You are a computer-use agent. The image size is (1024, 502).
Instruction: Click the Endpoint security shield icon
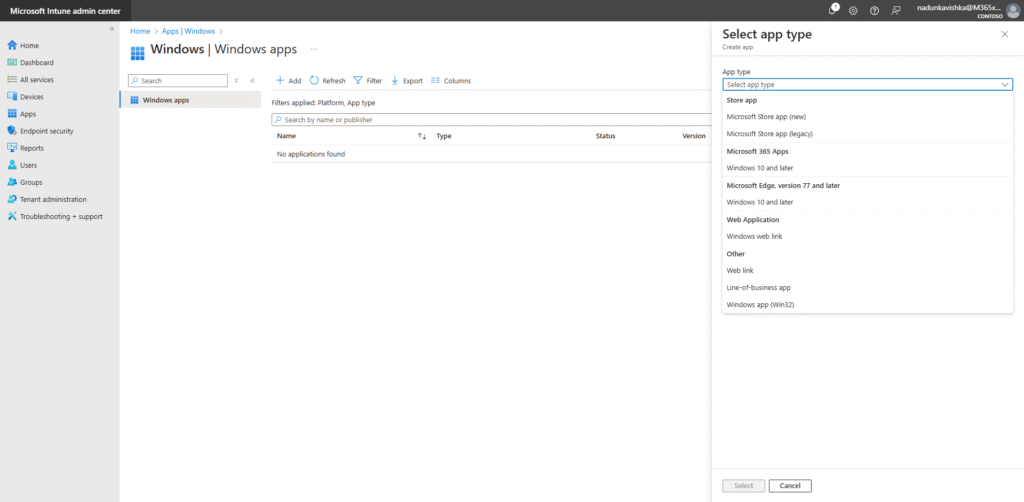[12, 131]
